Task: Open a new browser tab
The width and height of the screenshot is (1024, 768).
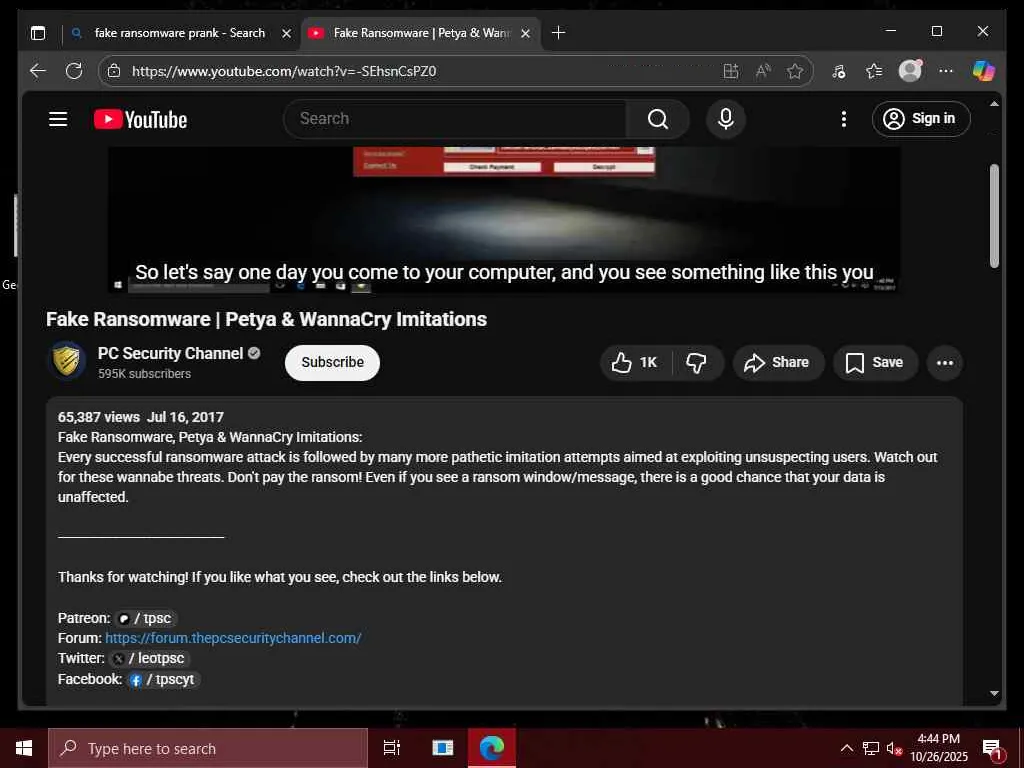Action: click(x=558, y=33)
